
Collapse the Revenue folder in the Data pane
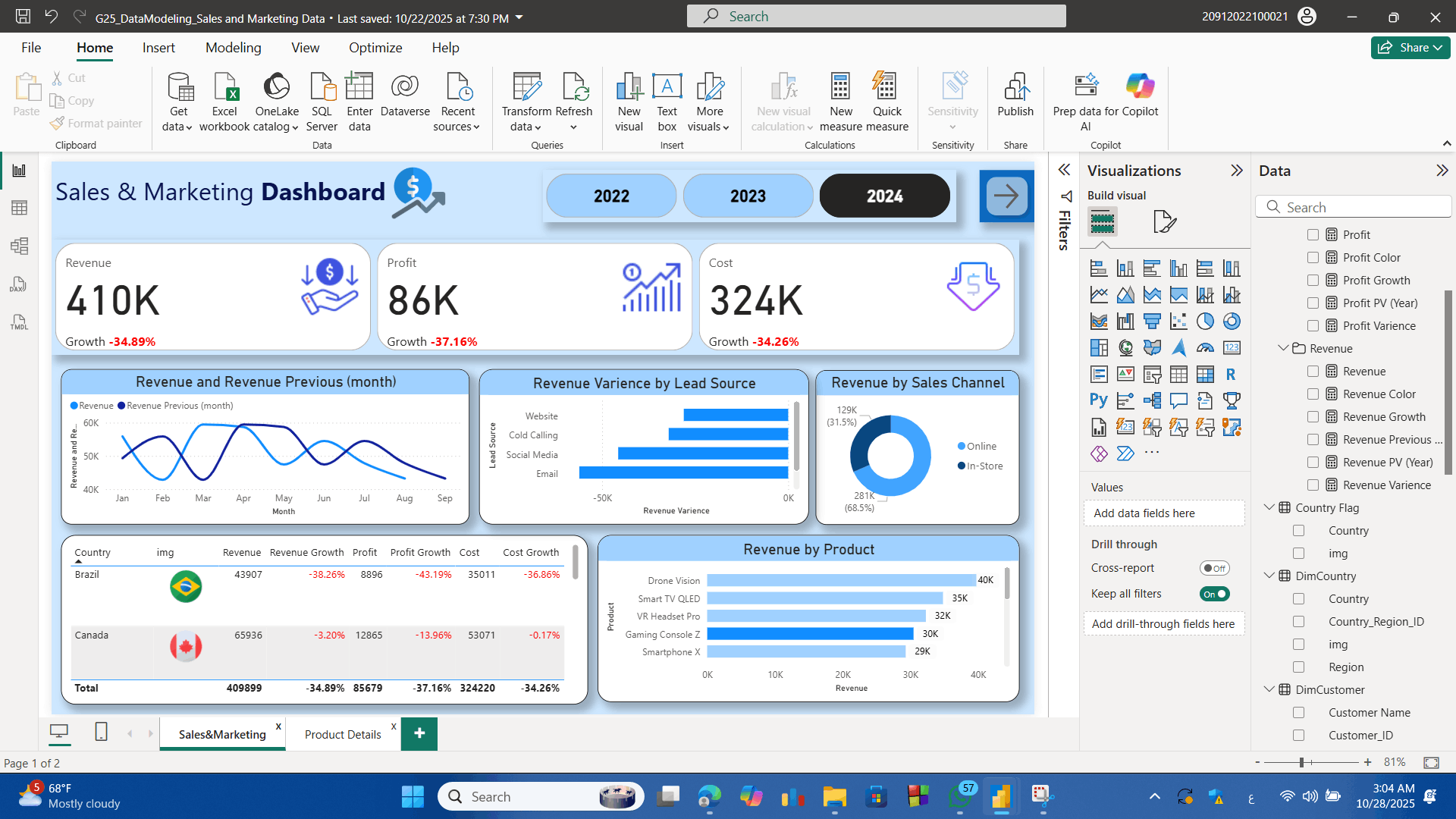click(1283, 348)
